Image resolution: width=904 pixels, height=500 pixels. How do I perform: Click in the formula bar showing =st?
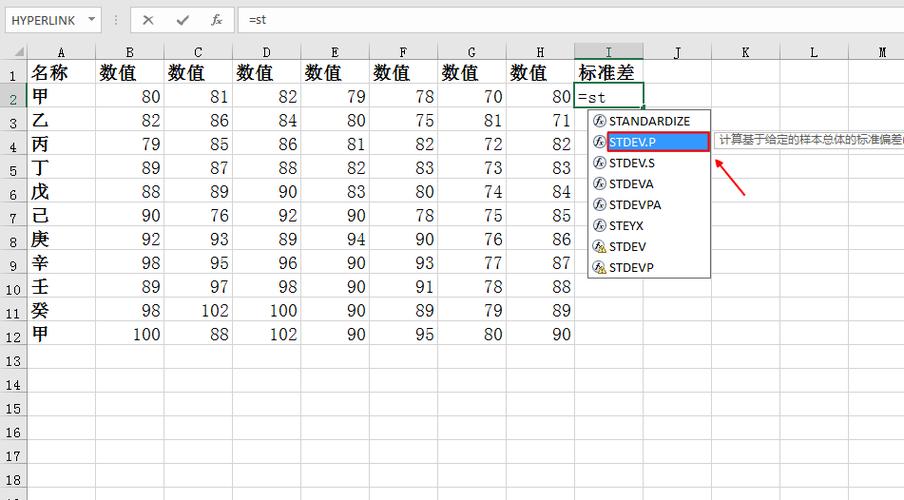pyautogui.click(x=571, y=20)
